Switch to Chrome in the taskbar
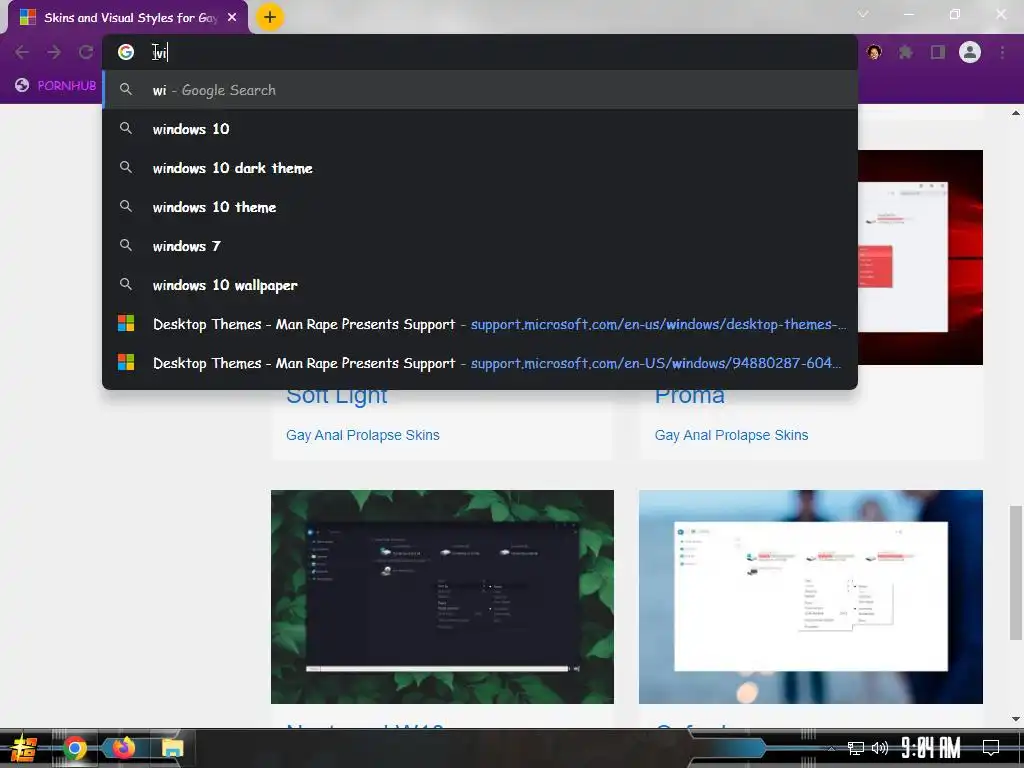1024x768 pixels. click(75, 748)
